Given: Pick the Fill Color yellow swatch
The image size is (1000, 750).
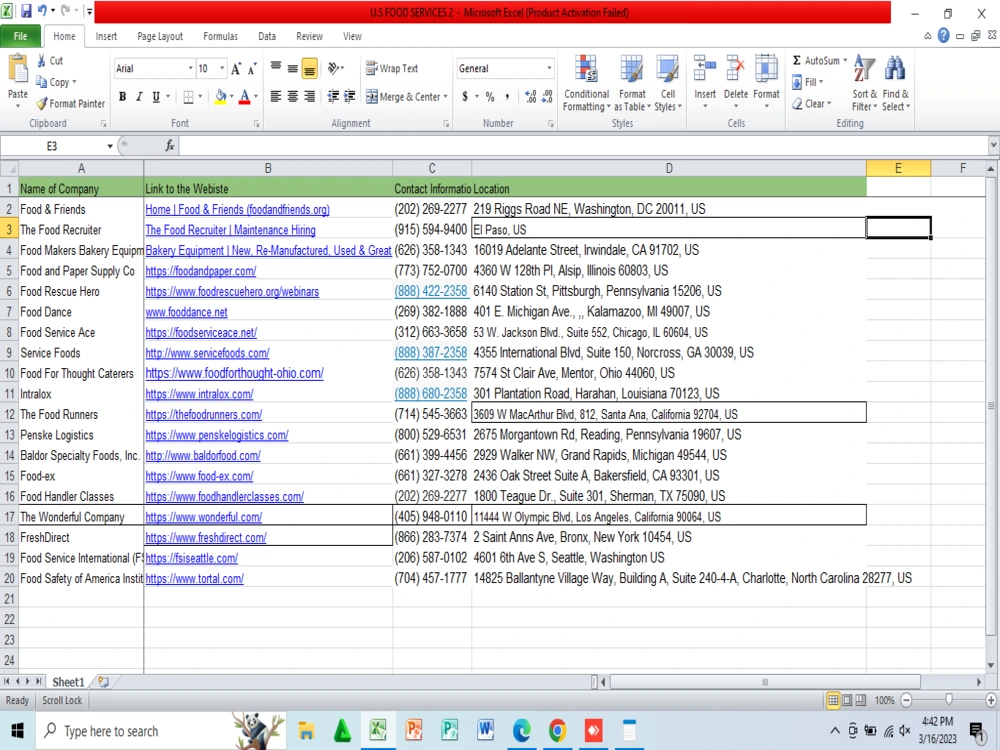Looking at the screenshot, I should click(221, 98).
